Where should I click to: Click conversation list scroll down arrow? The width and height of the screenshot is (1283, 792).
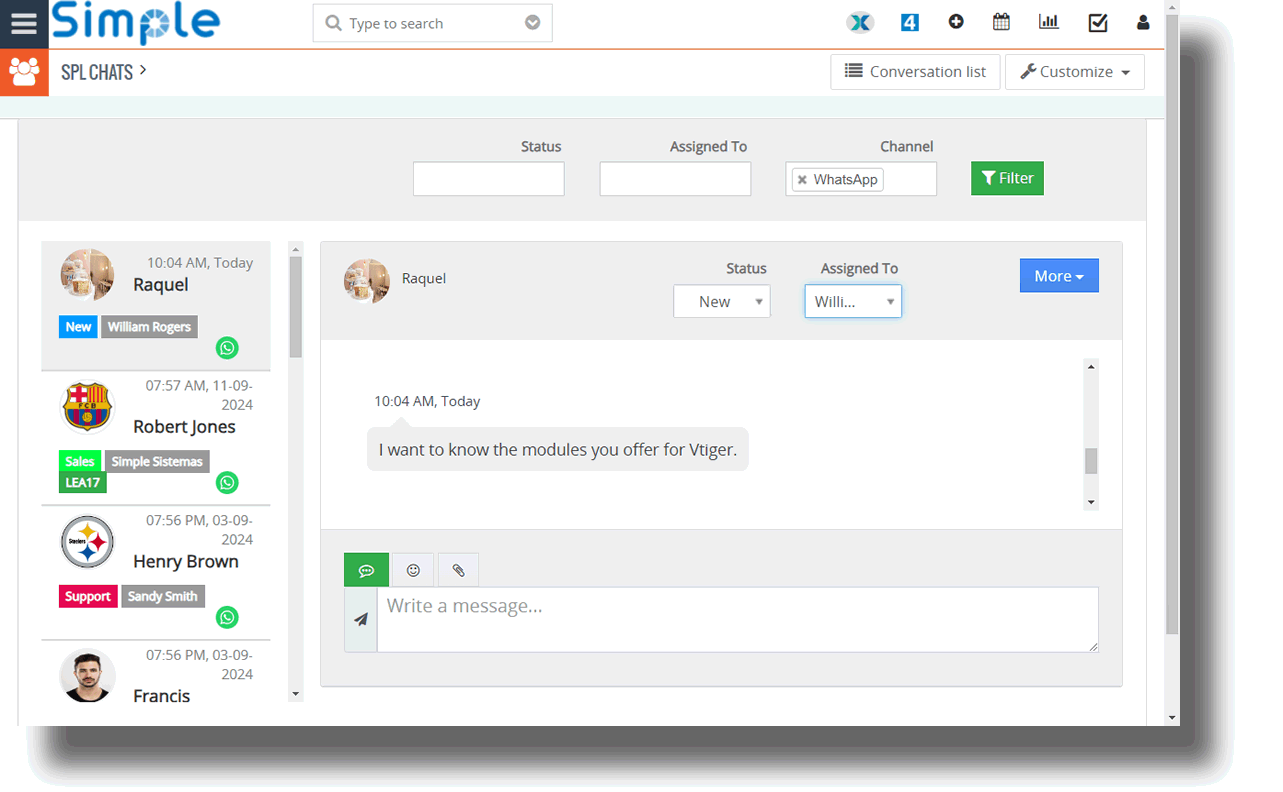coord(295,694)
